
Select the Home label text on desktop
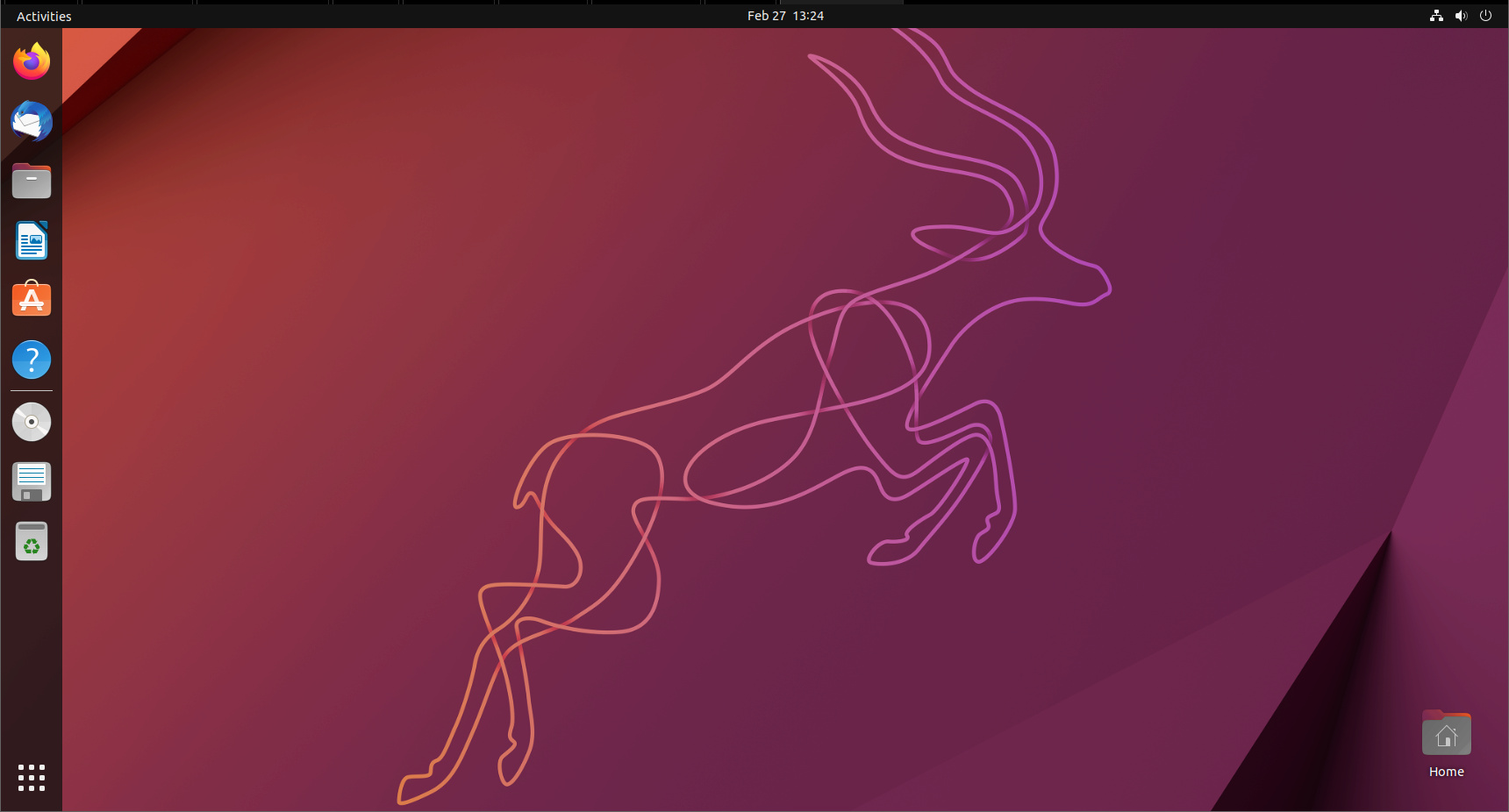click(x=1446, y=772)
